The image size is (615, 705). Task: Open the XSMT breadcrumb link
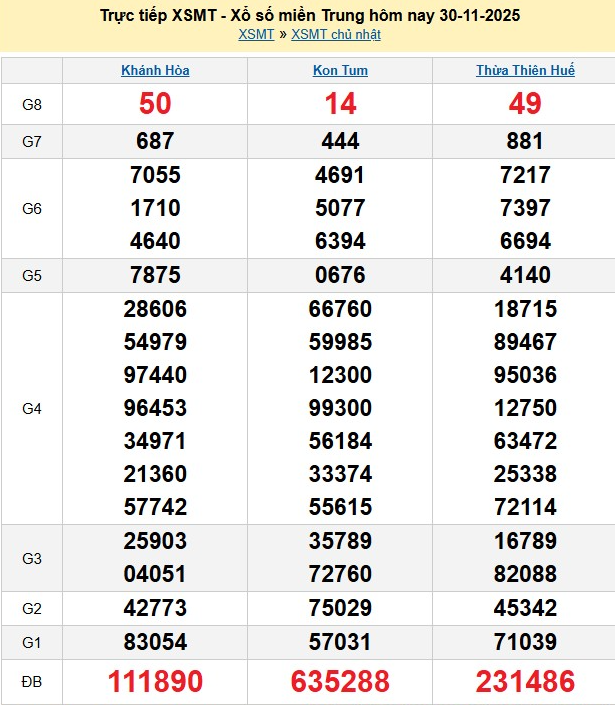257,34
